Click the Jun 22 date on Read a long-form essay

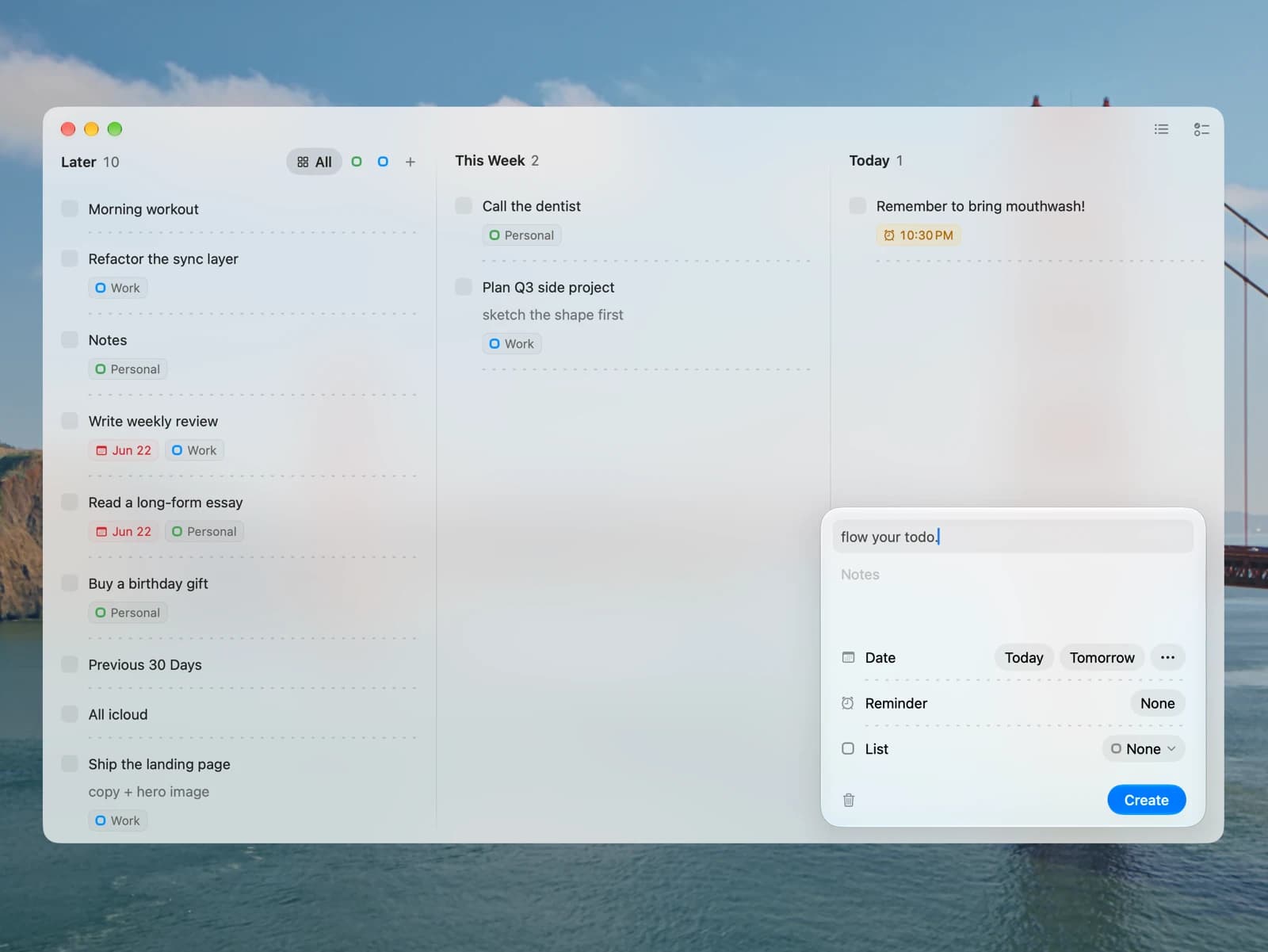click(124, 532)
